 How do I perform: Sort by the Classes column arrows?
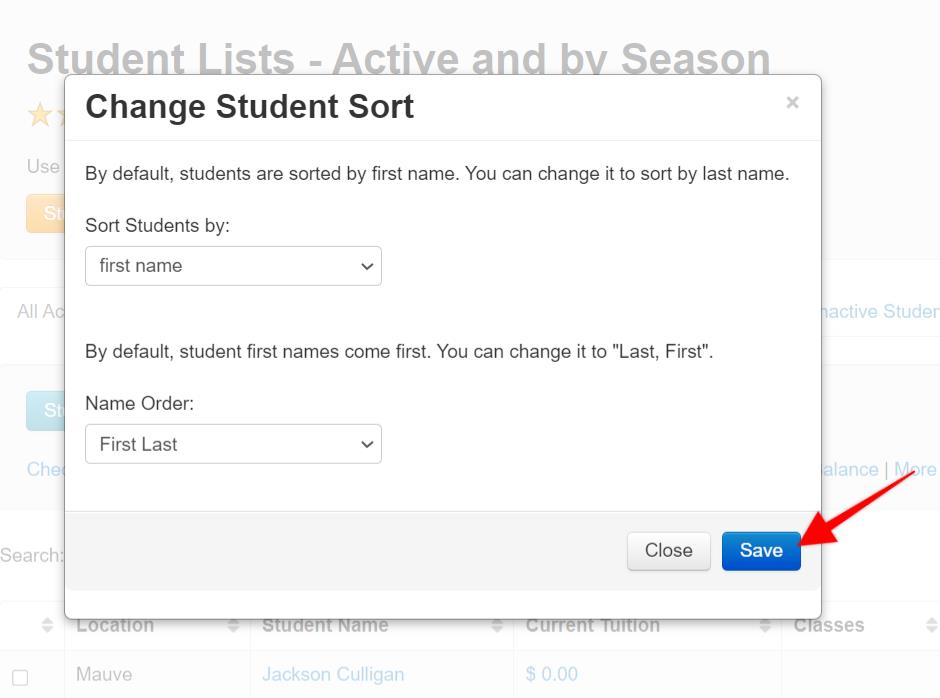[932, 625]
